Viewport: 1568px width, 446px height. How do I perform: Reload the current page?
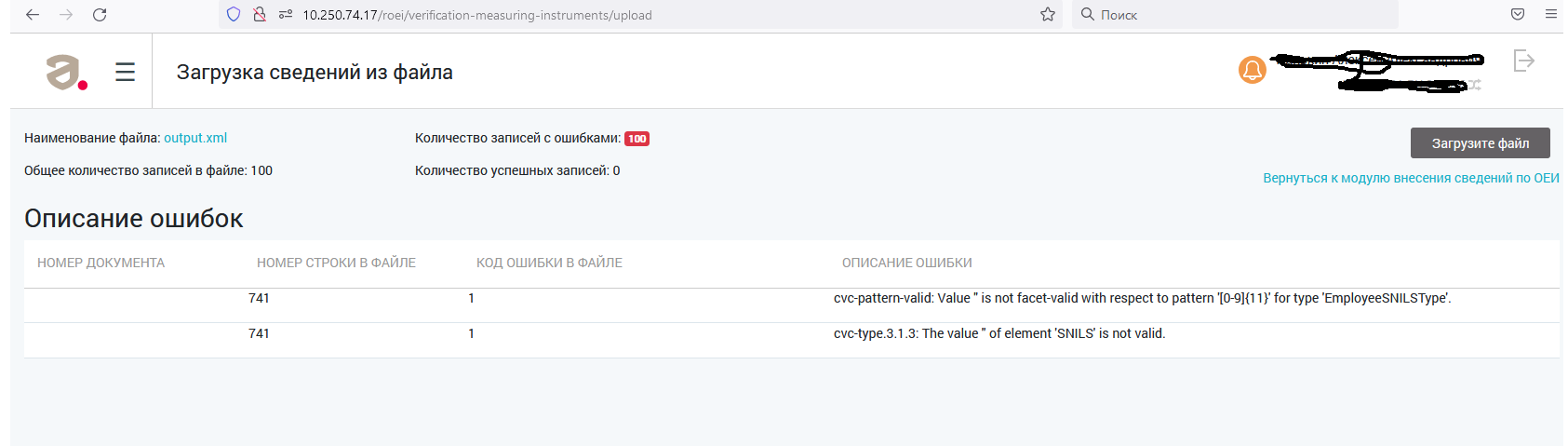(x=100, y=15)
